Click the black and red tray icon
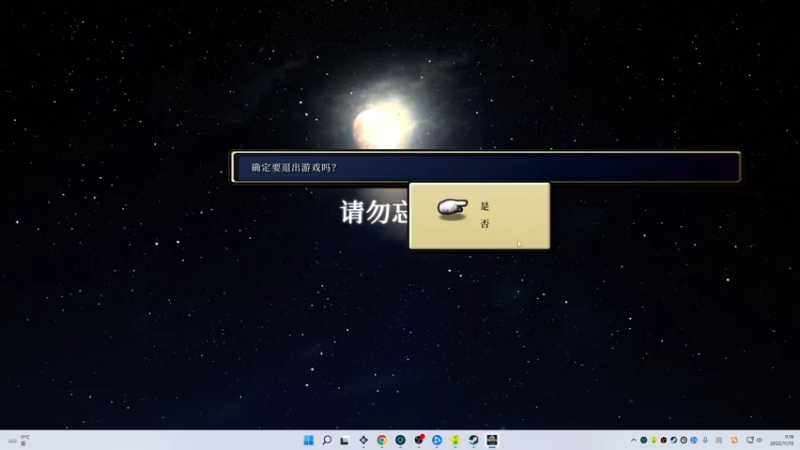Screen dimensions: 800x450 coord(663,440)
